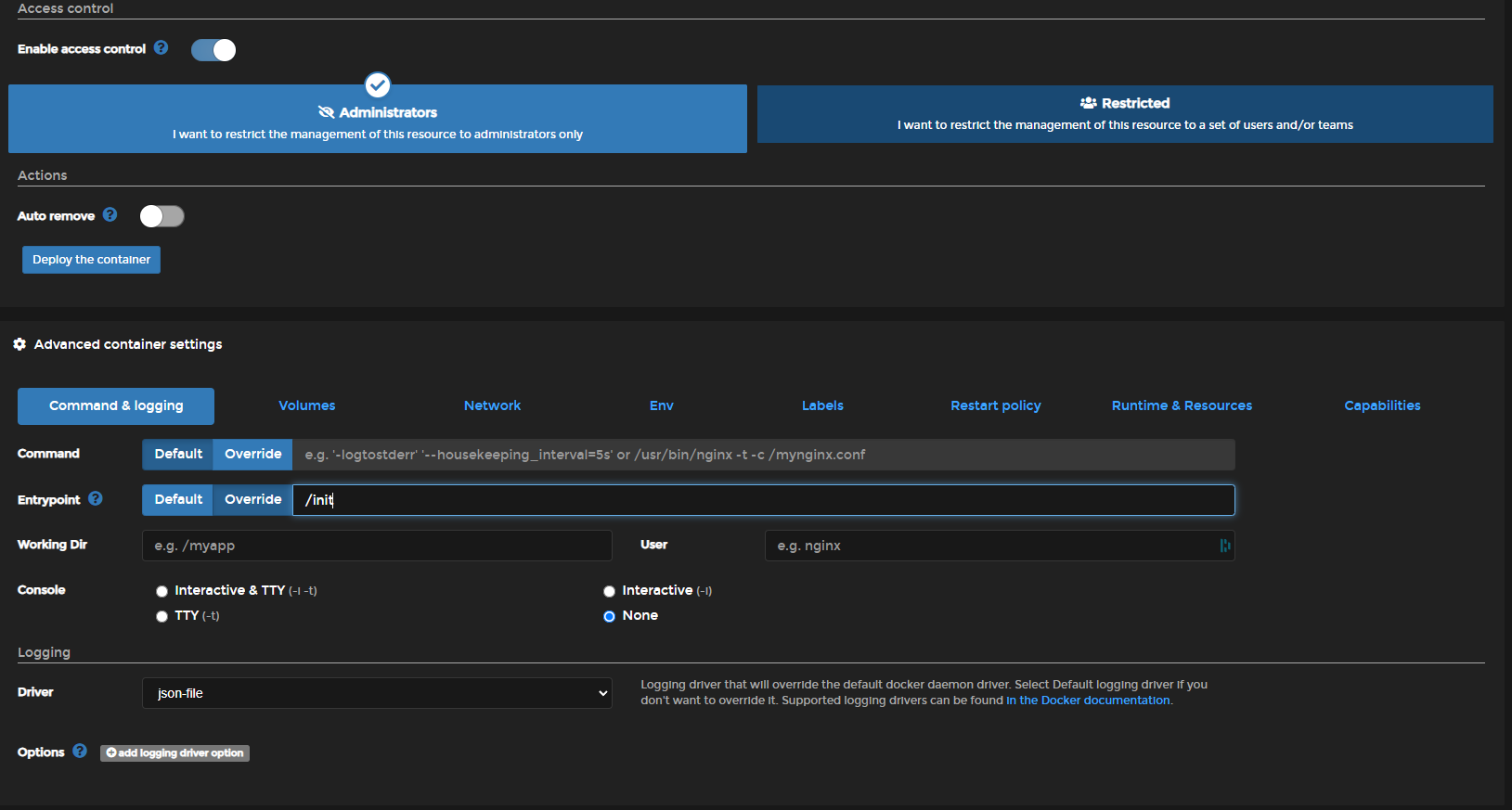The image size is (1512, 810).
Task: Set Entrypoint to Default
Action: (x=178, y=500)
